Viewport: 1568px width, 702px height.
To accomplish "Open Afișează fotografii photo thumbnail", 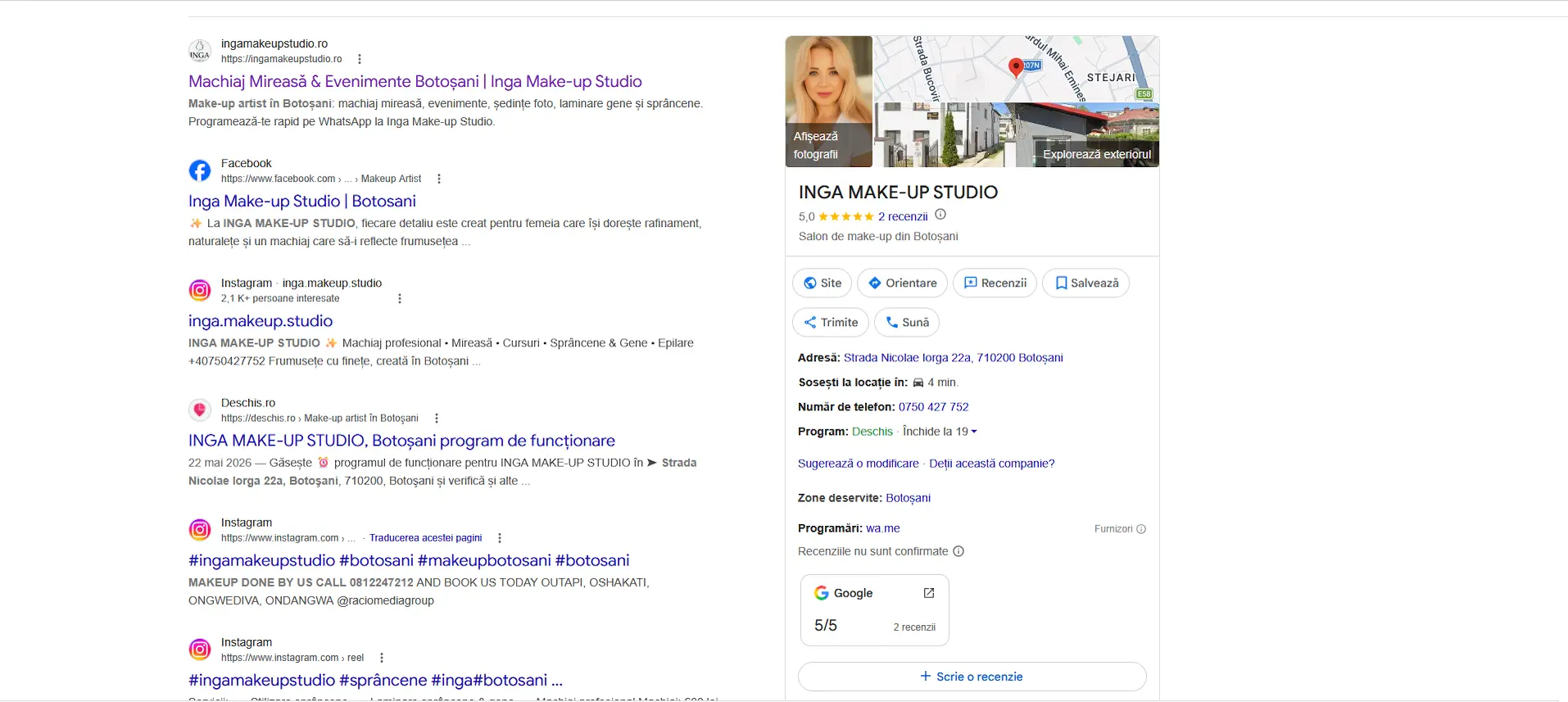I will coord(829,102).
